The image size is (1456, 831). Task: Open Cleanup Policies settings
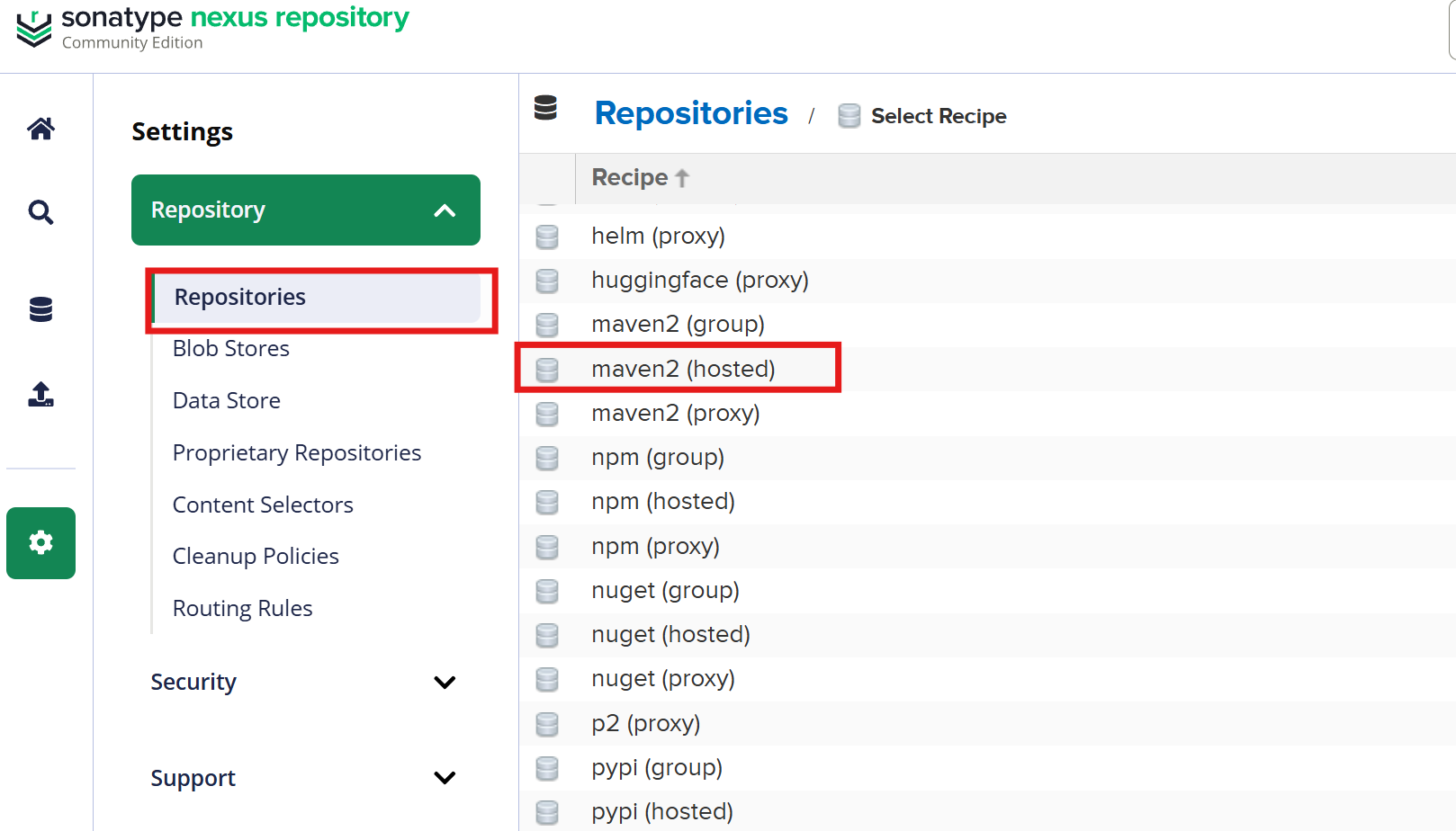(256, 556)
